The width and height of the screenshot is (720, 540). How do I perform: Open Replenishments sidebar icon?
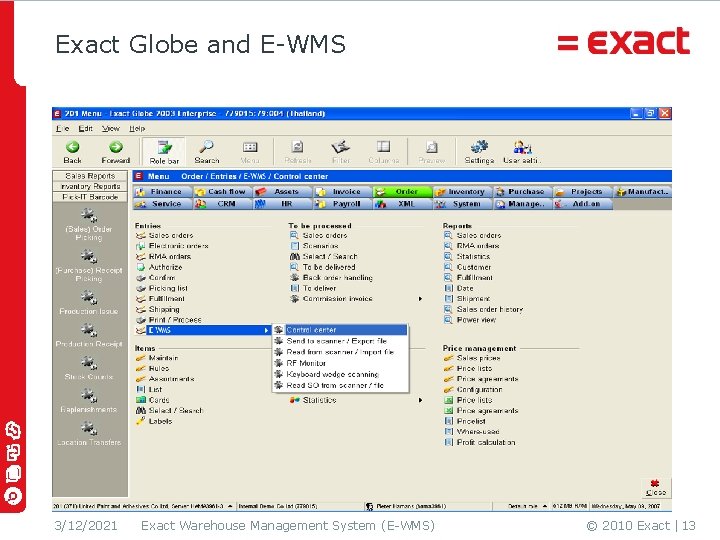coord(89,395)
